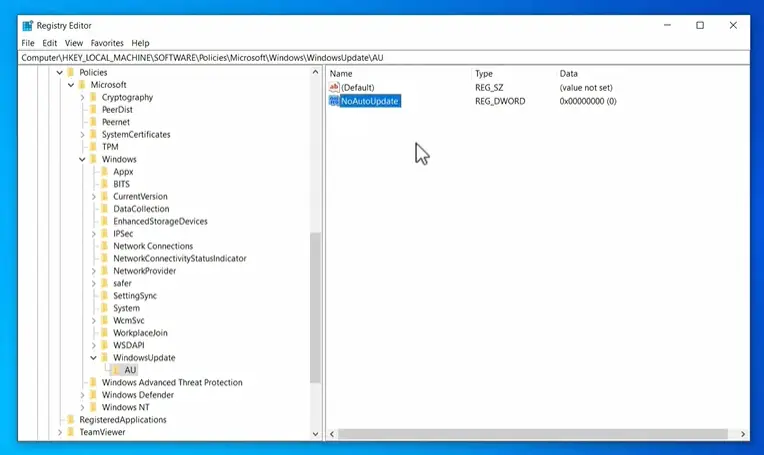This screenshot has width=764, height=455.
Task: Expand the CurrentVersion key
Action: [94, 196]
